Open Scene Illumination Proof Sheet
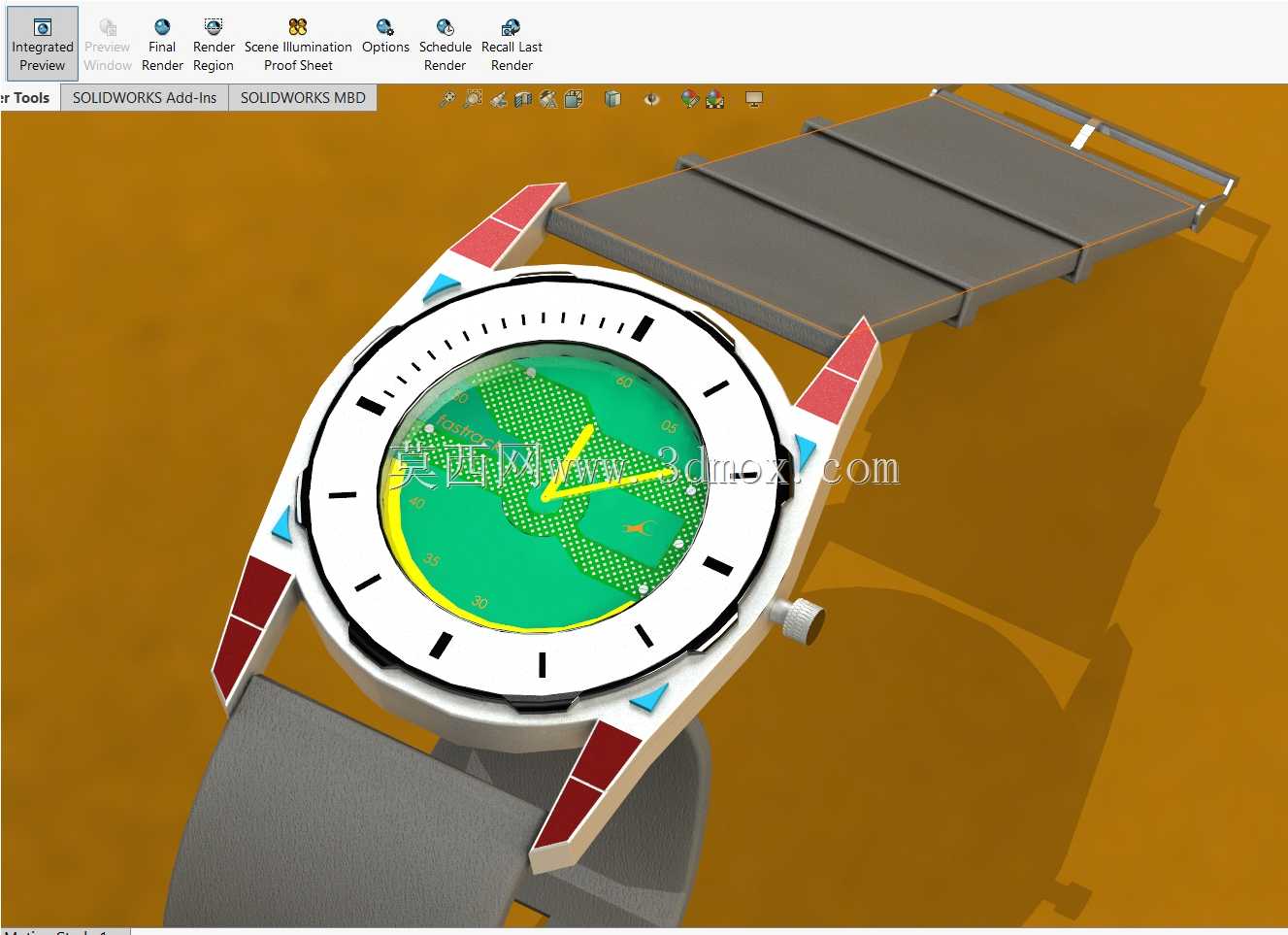 point(298,45)
